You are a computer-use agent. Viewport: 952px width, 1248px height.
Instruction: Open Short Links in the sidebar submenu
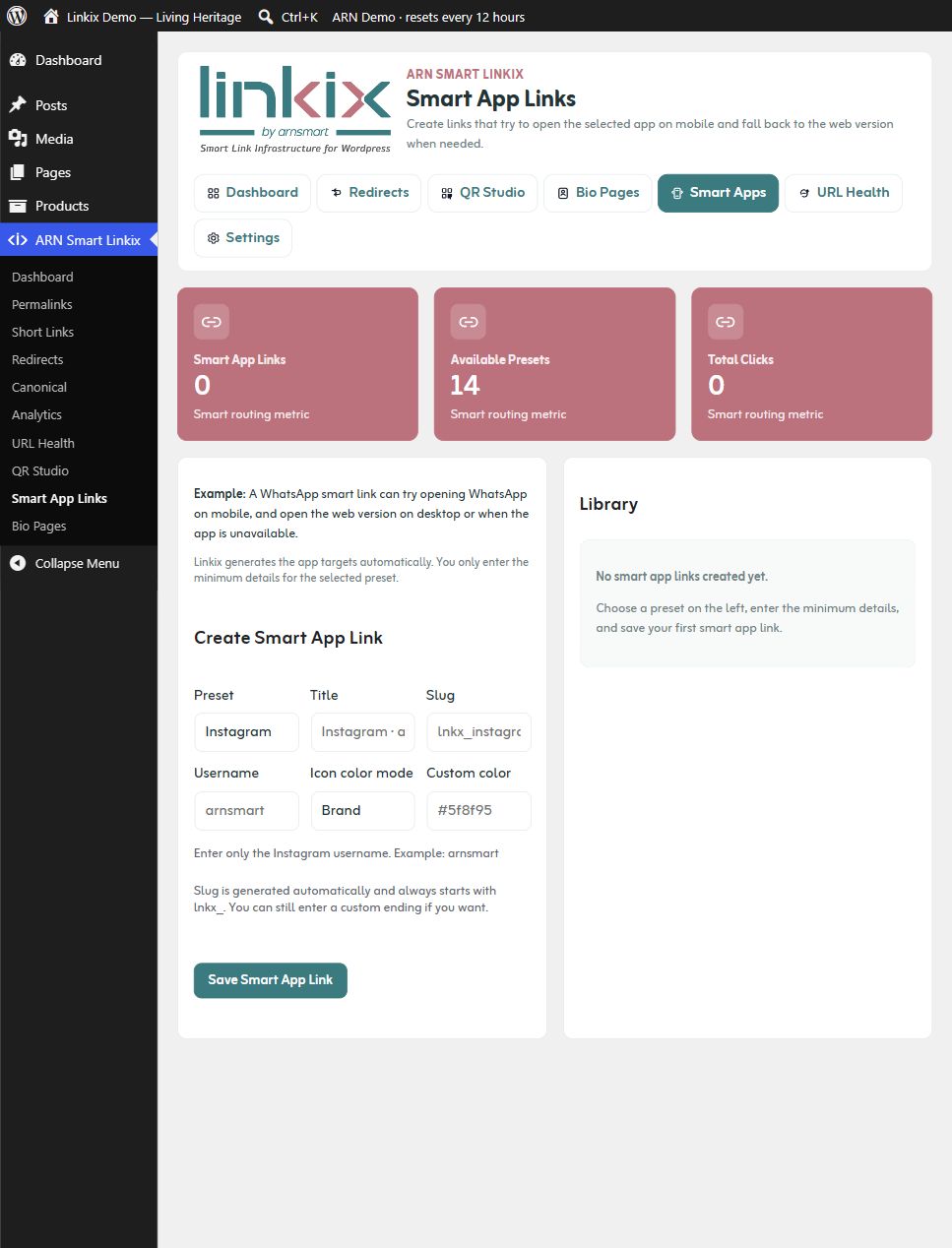[43, 332]
